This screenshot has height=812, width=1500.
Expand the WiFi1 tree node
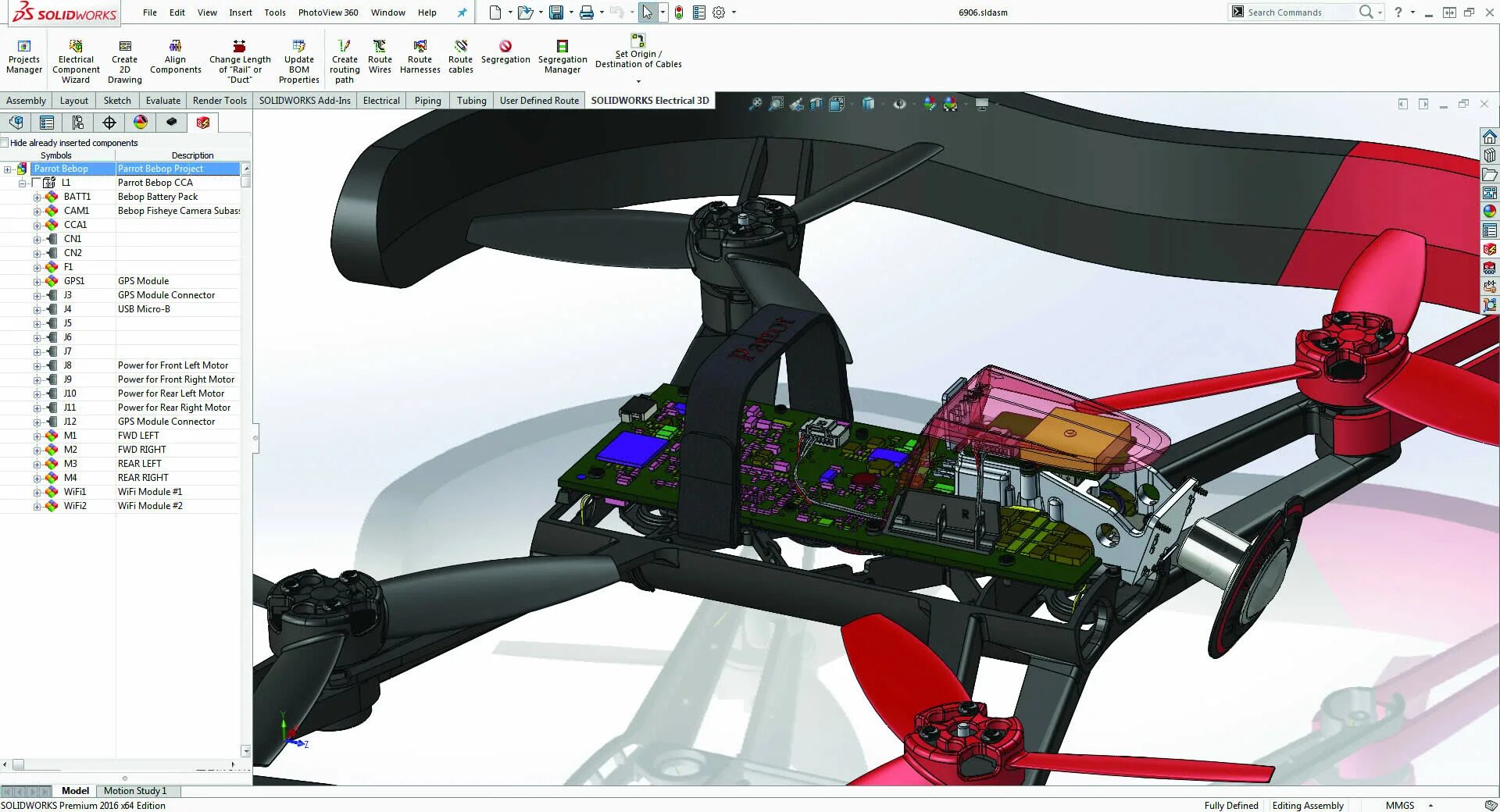tap(37, 493)
